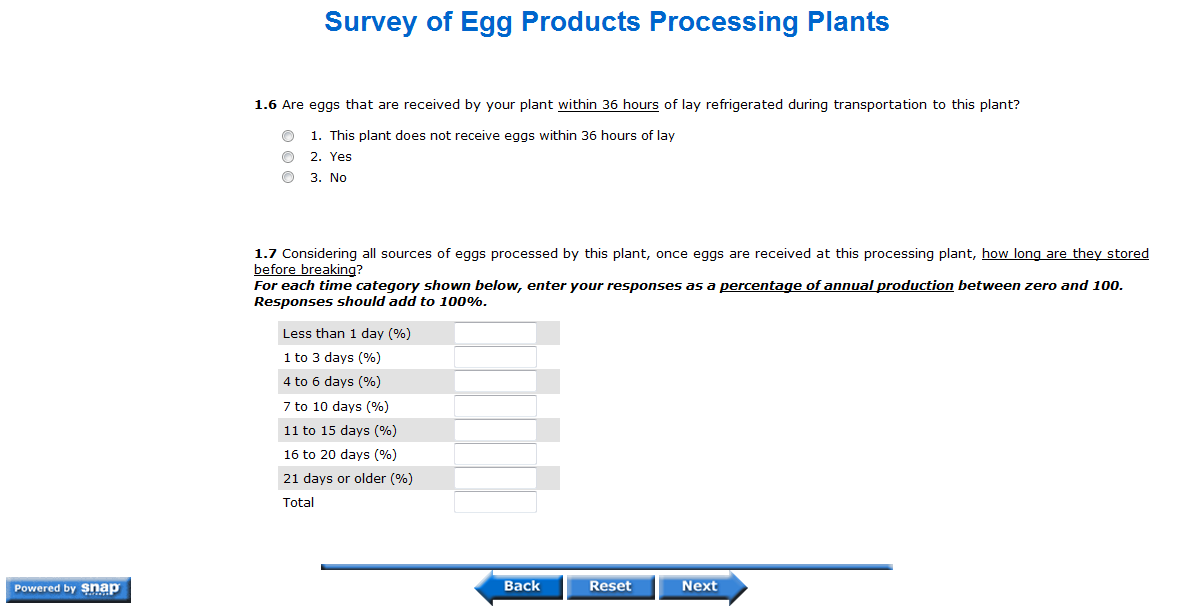
Task: Click the '21 days or older (%)' box
Action: coord(495,478)
